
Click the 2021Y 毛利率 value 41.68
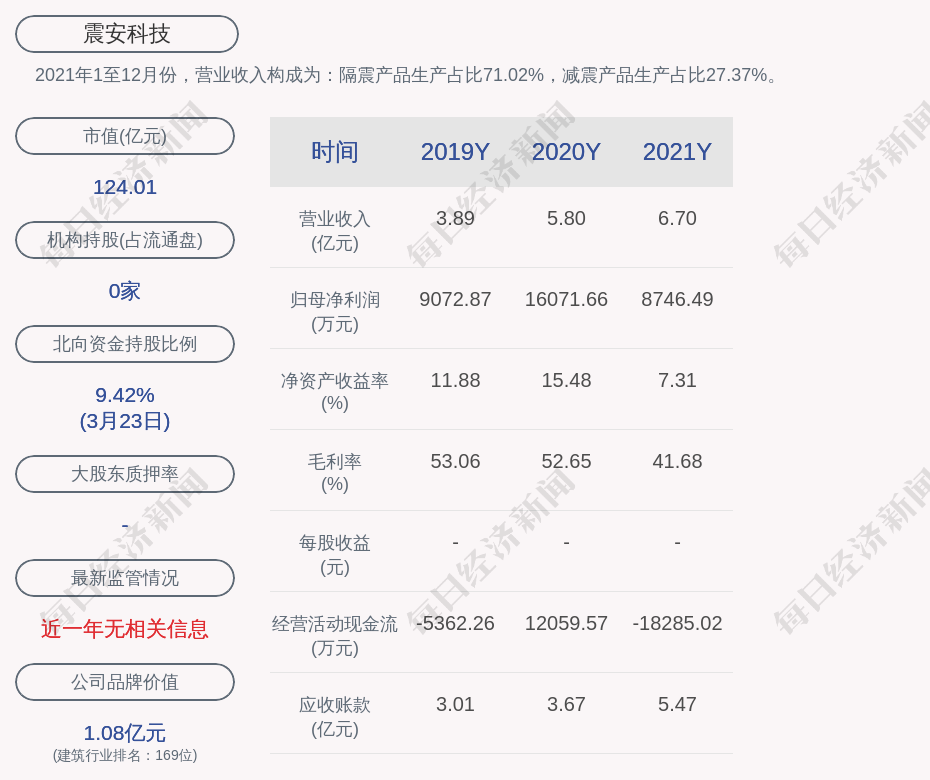point(677,461)
